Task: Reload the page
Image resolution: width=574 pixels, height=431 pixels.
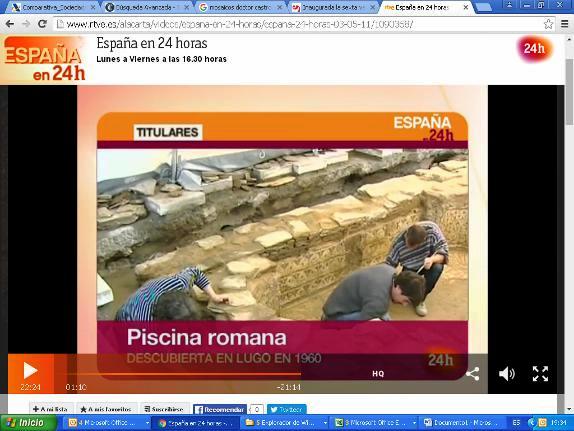Action: click(x=42, y=24)
